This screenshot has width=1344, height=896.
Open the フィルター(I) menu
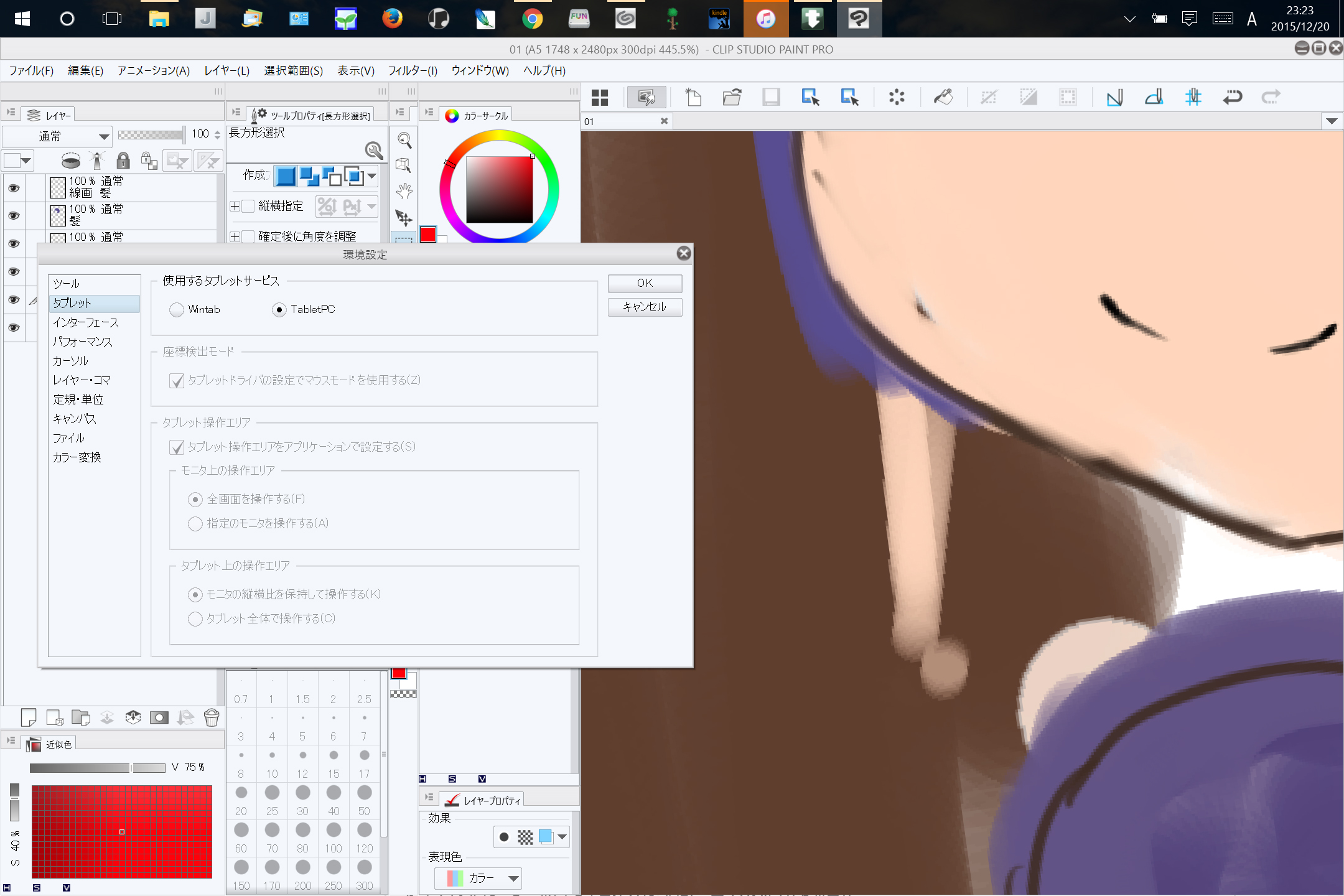tap(413, 70)
